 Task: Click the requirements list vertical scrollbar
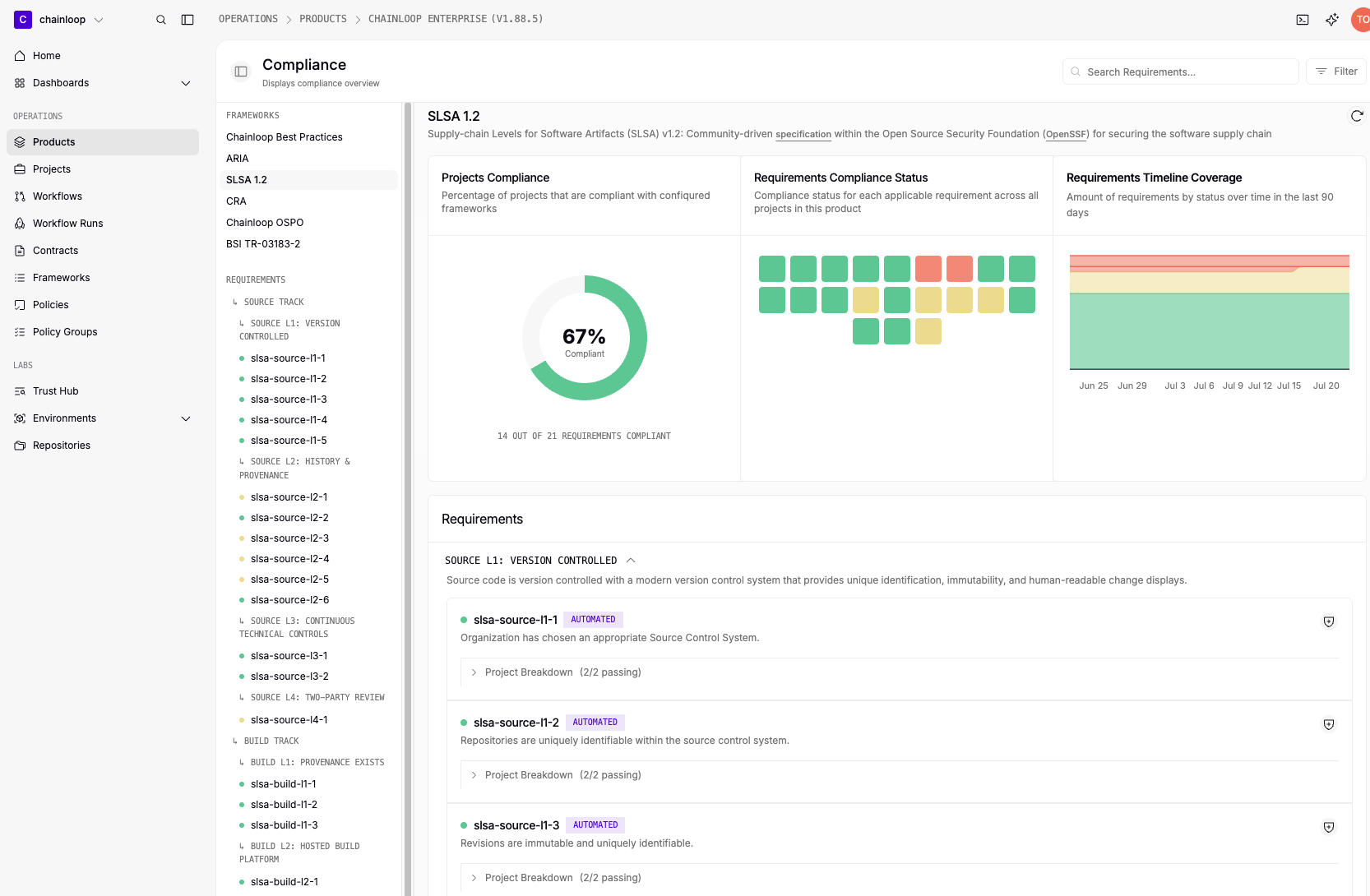click(x=407, y=498)
